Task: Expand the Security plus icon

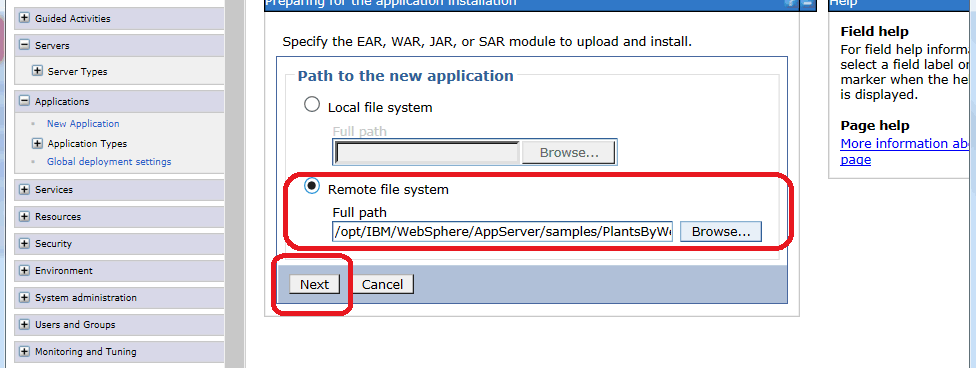Action: point(25,243)
